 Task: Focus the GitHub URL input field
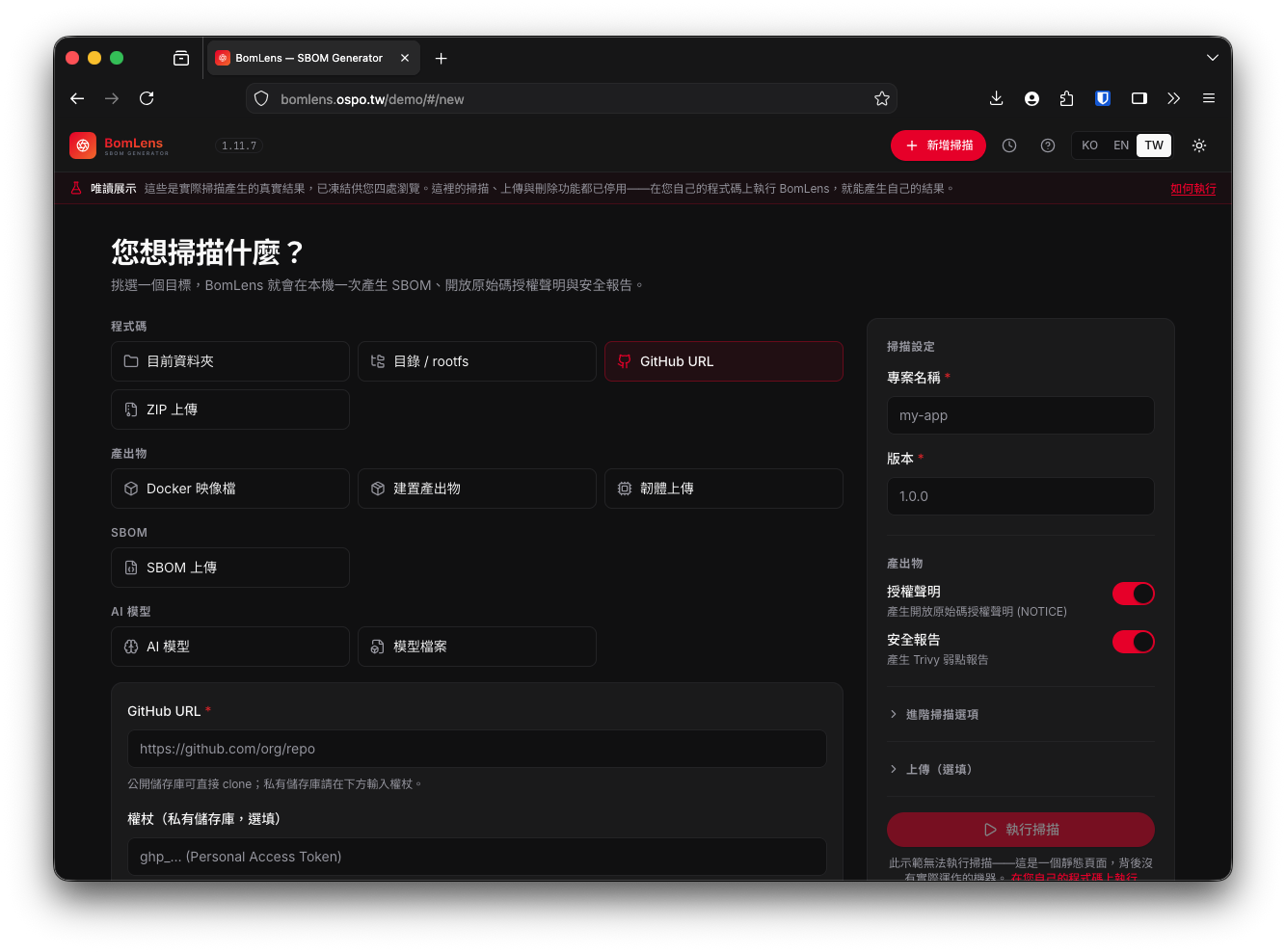coord(477,749)
